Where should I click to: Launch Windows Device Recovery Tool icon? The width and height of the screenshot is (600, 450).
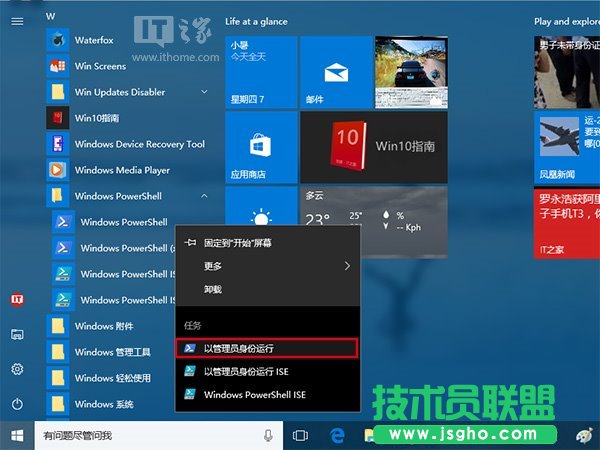58,144
